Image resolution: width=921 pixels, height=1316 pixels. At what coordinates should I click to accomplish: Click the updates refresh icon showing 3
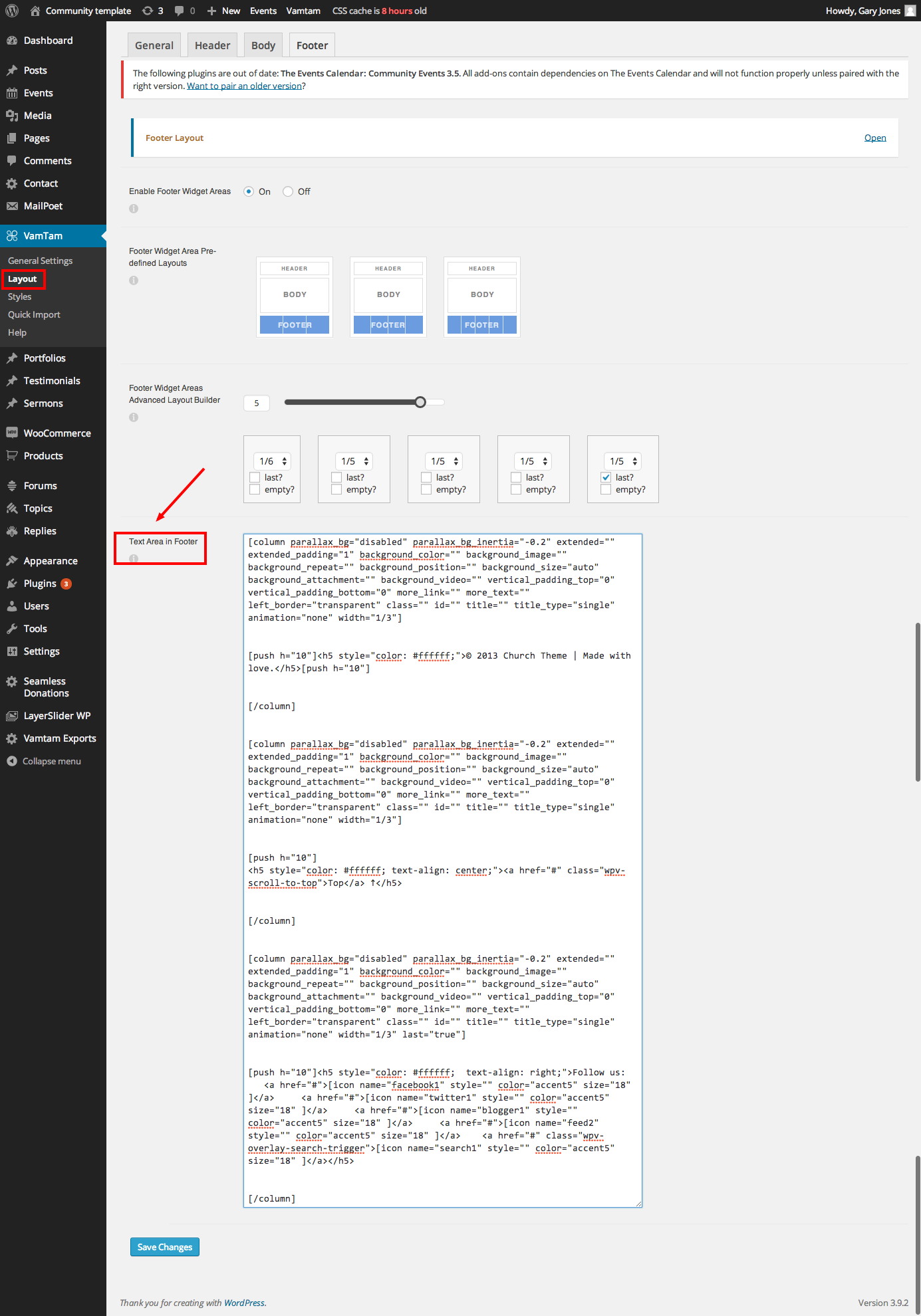(x=148, y=11)
